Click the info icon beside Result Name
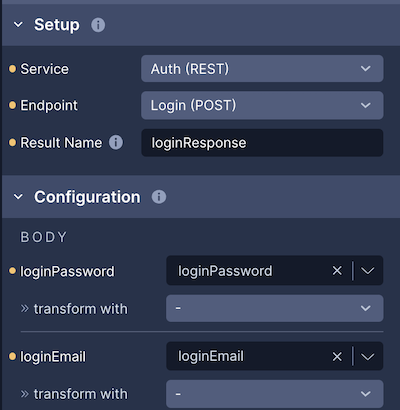The height and width of the screenshot is (410, 400). pyautogui.click(x=116, y=143)
